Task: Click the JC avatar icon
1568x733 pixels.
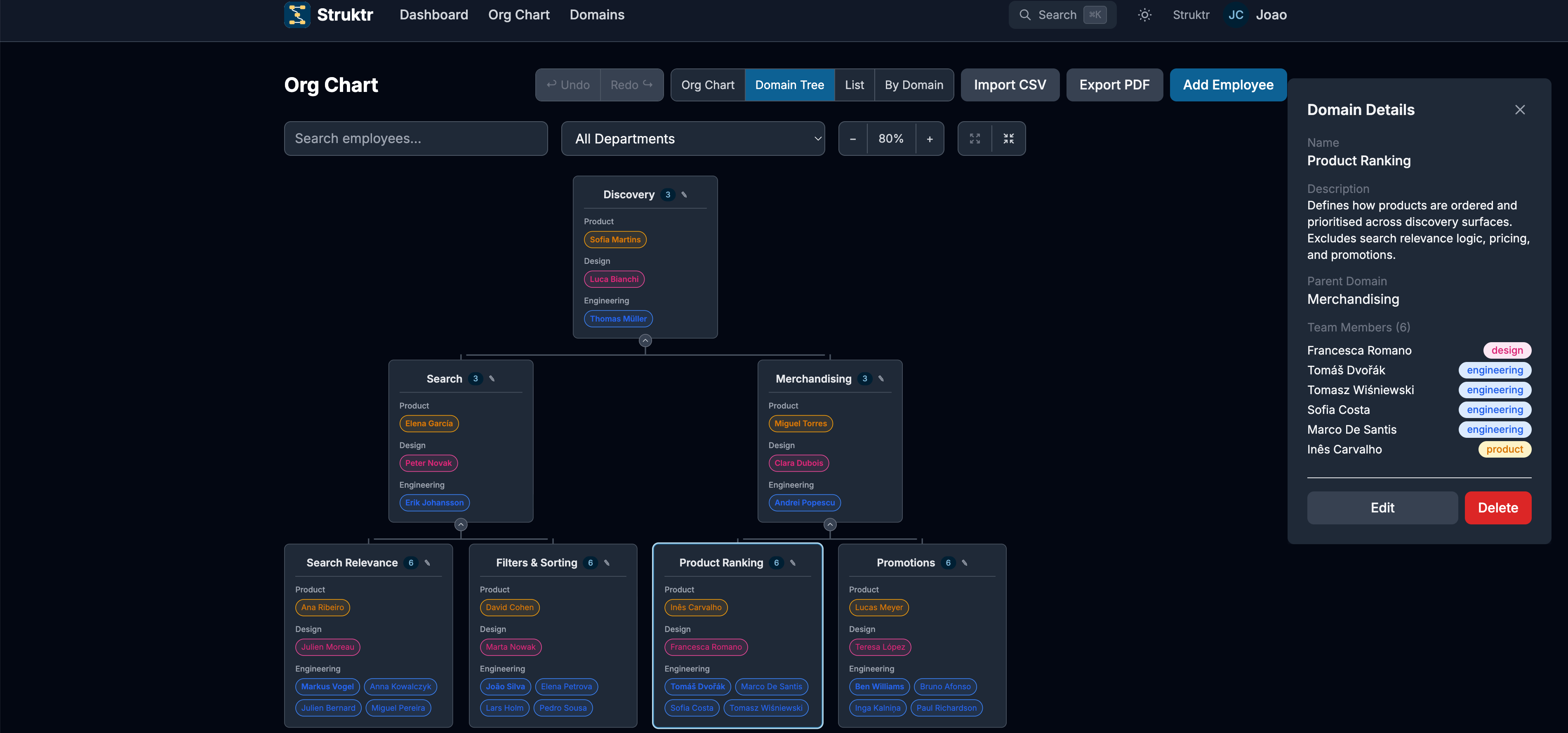Action: 1236,14
